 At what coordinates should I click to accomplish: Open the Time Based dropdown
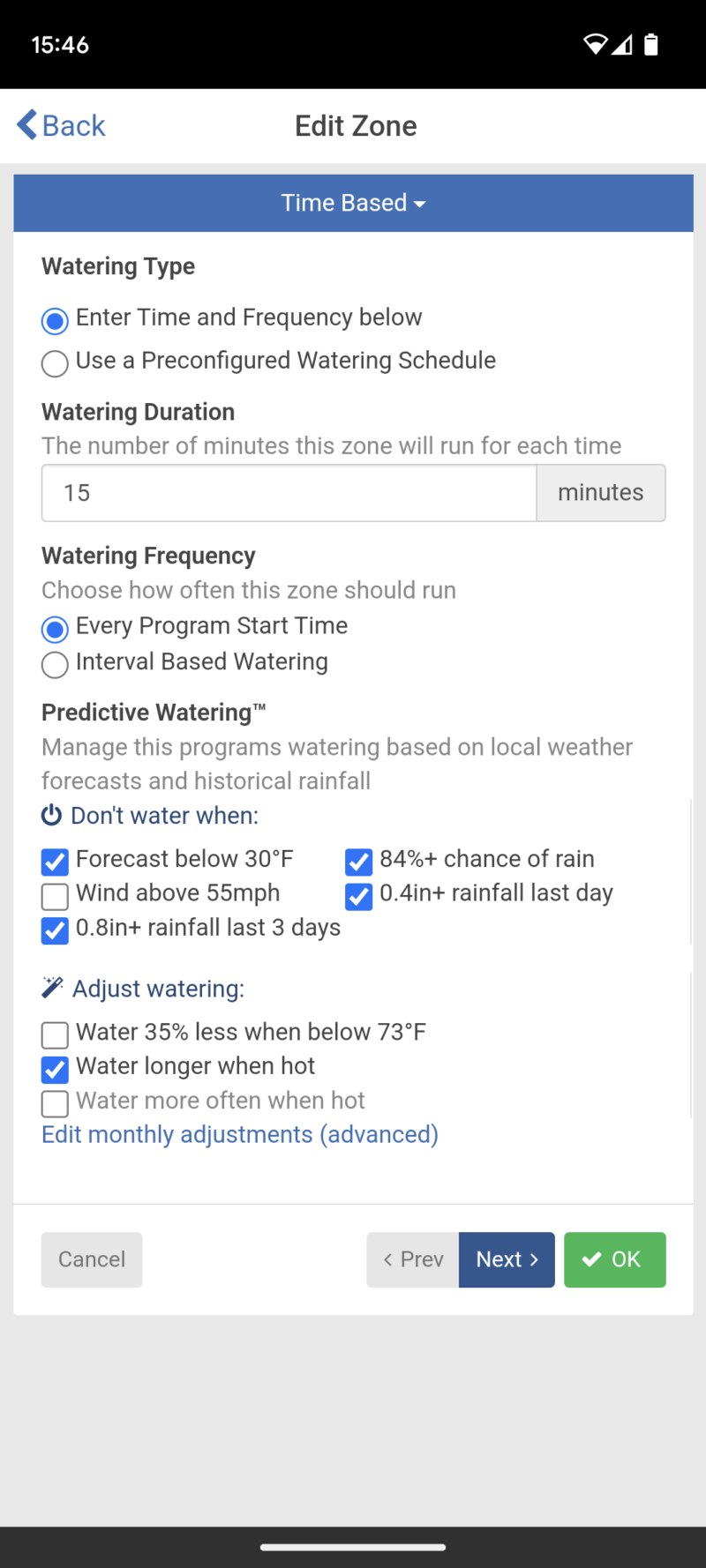[x=353, y=203]
